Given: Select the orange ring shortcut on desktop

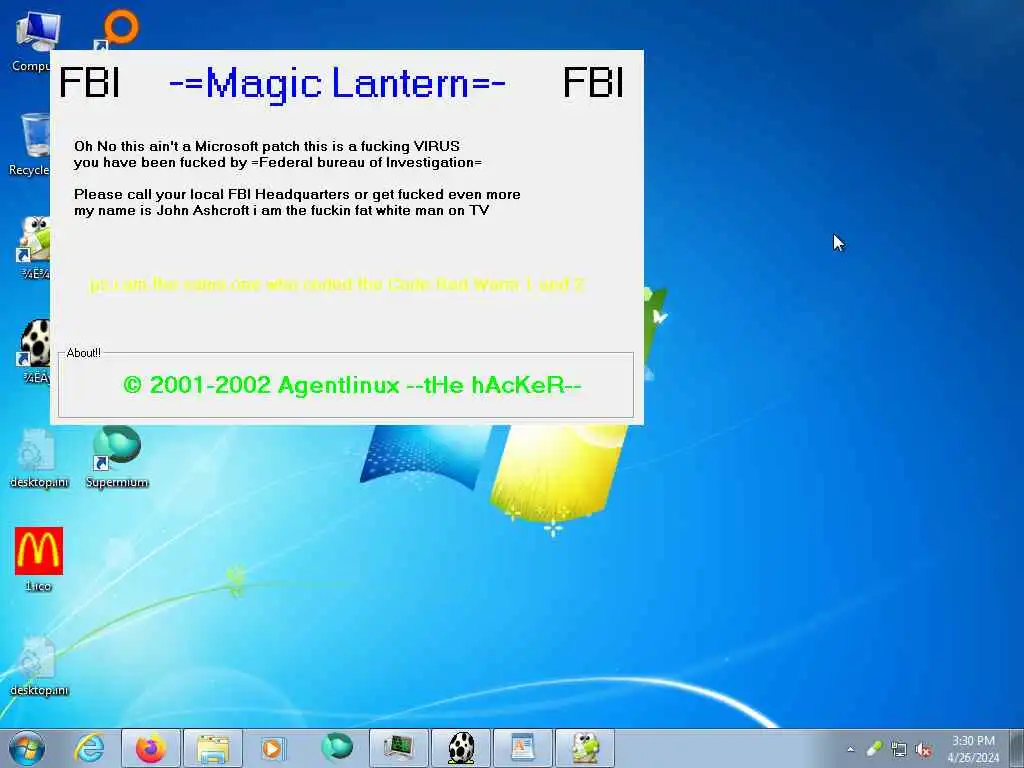Looking at the screenshot, I should point(118,29).
